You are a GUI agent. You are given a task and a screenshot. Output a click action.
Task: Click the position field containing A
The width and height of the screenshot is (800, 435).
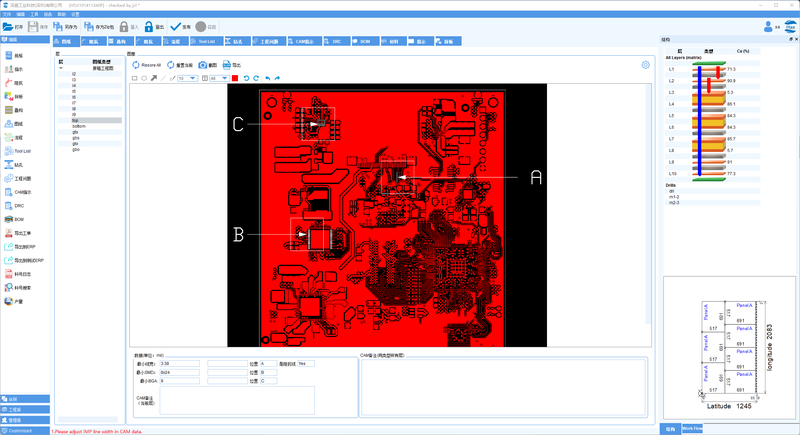click(x=268, y=364)
